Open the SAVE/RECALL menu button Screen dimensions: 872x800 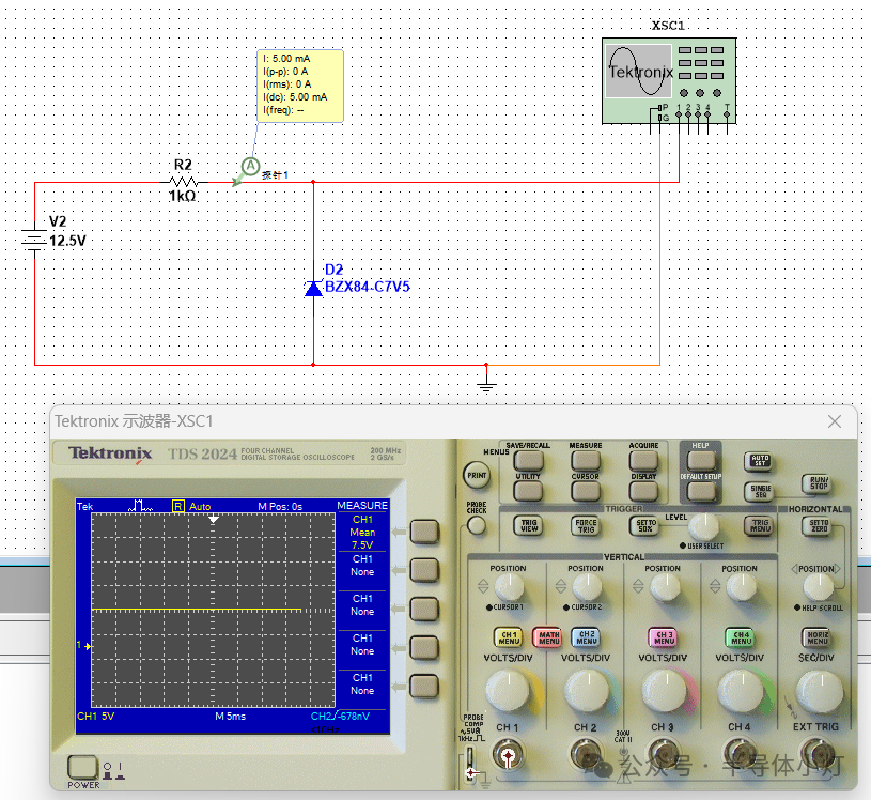[x=528, y=460]
